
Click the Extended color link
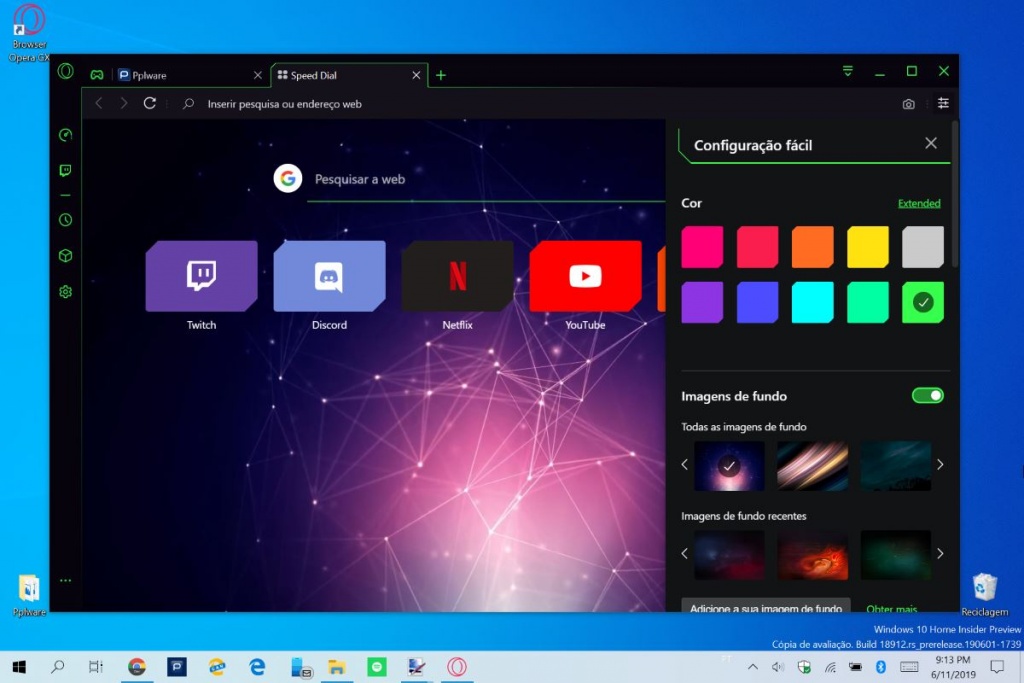point(919,203)
